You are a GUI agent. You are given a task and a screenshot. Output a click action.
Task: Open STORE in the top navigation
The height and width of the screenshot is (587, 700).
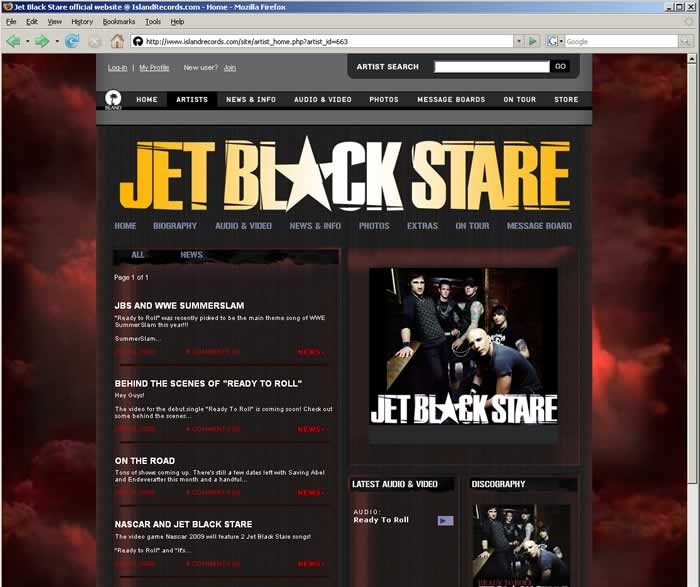(566, 100)
